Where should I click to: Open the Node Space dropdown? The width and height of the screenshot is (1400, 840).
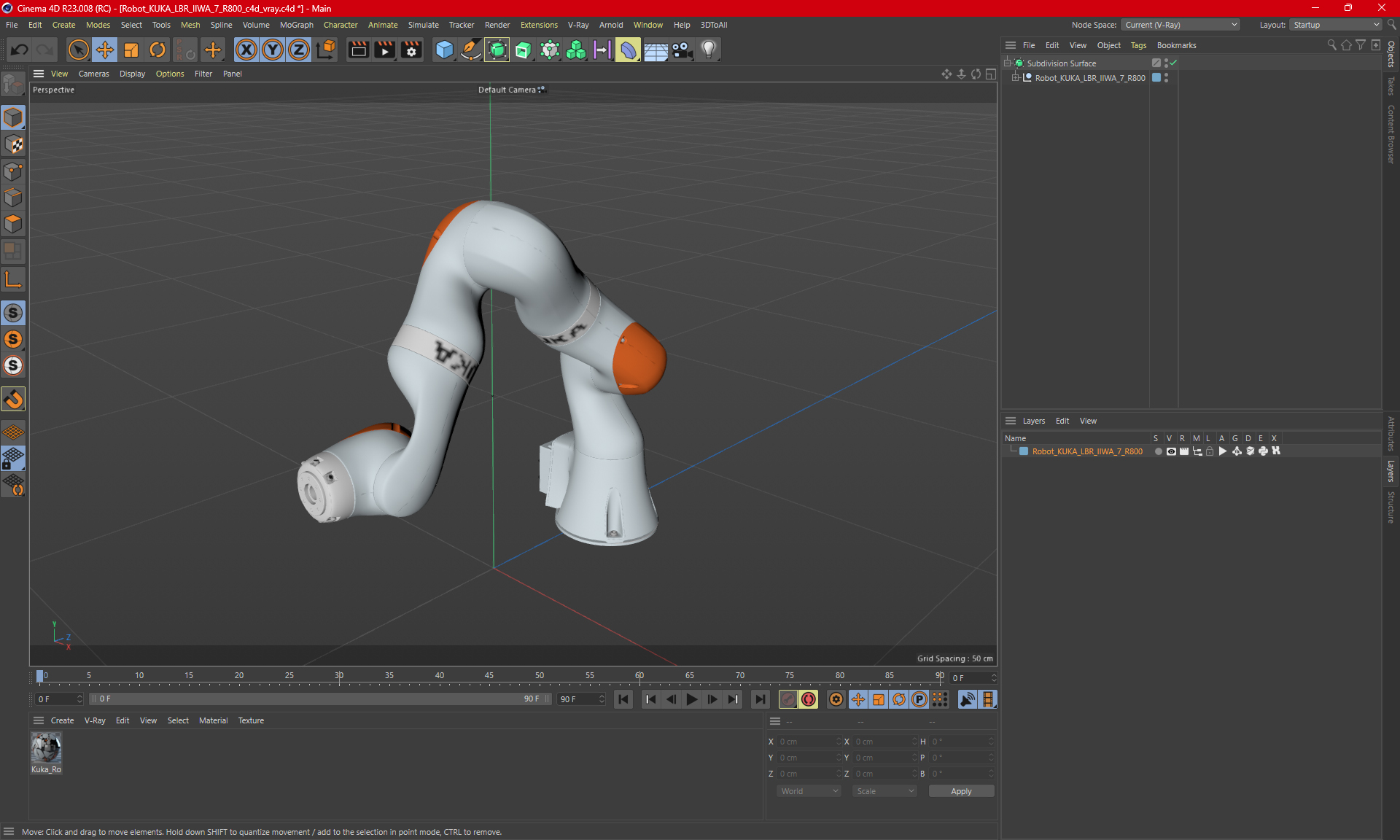[1181, 25]
